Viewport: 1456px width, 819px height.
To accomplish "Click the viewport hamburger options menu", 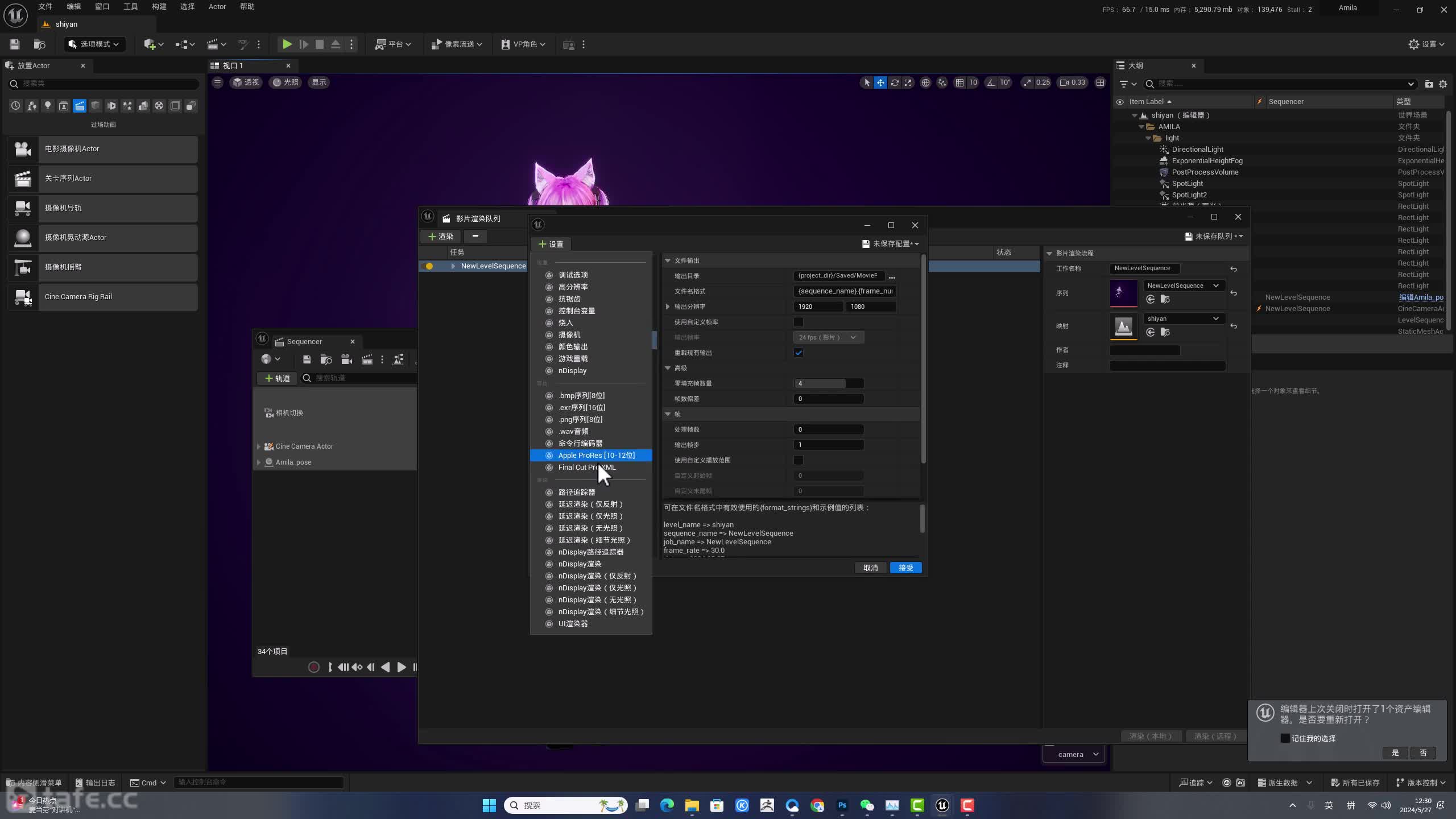I will pyautogui.click(x=217, y=82).
